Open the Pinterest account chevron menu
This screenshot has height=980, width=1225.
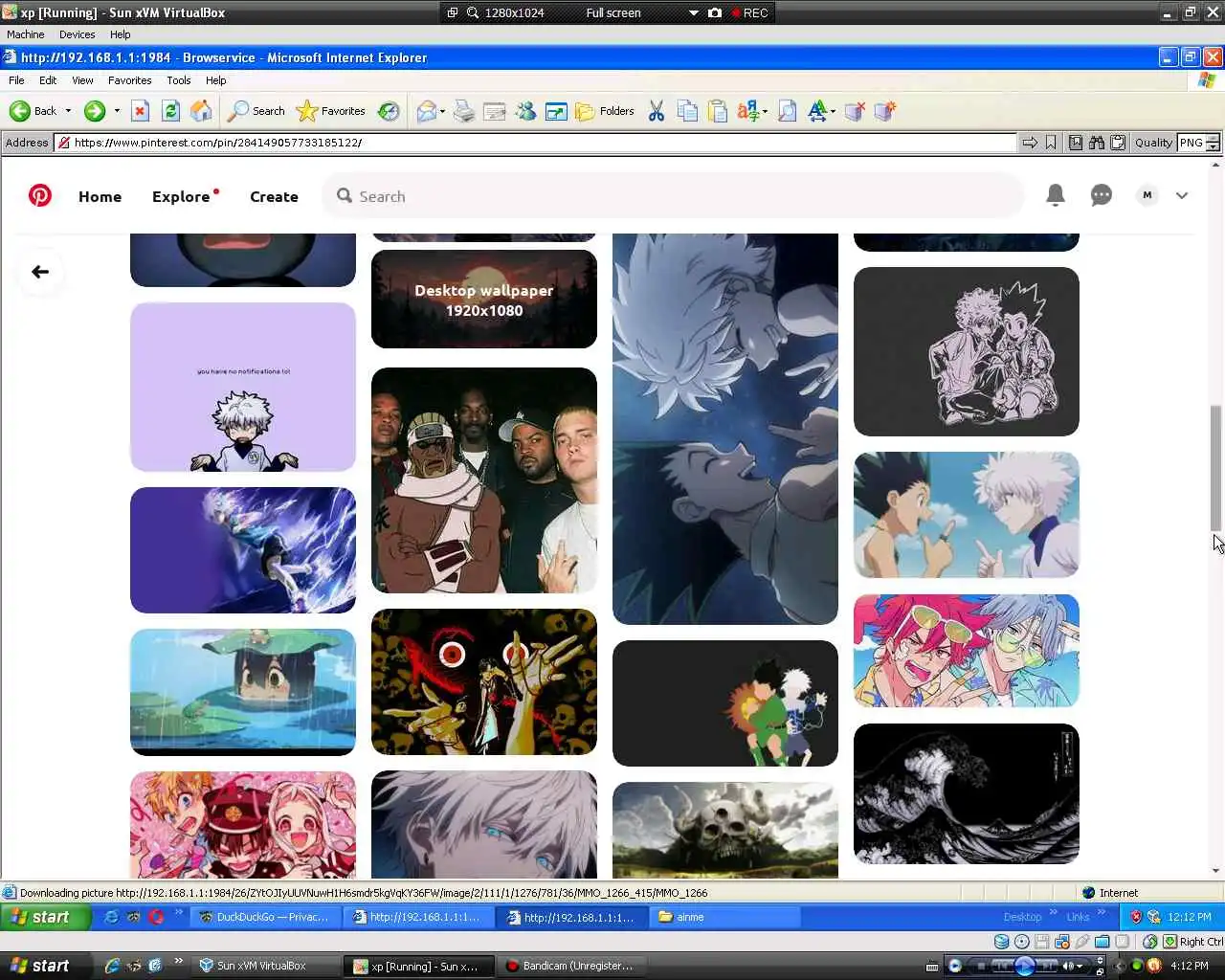tap(1182, 195)
